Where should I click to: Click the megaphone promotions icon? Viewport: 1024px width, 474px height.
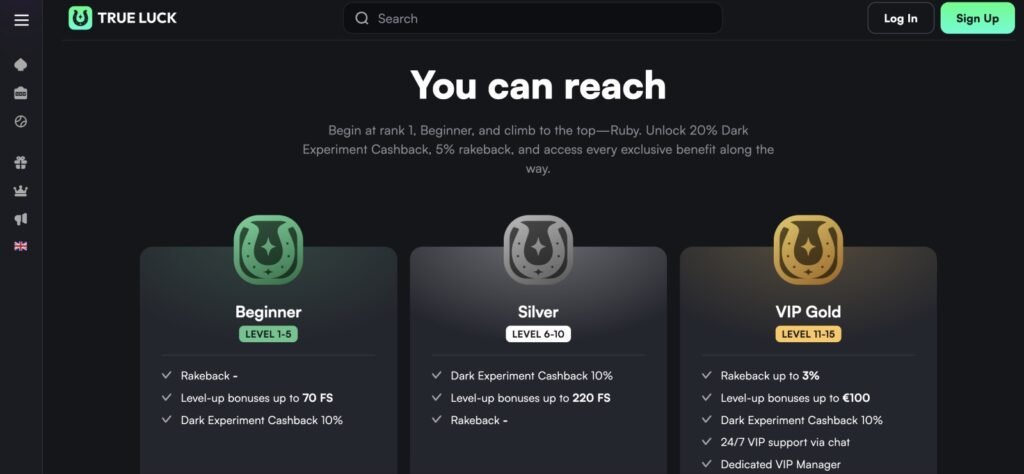tap(21, 218)
